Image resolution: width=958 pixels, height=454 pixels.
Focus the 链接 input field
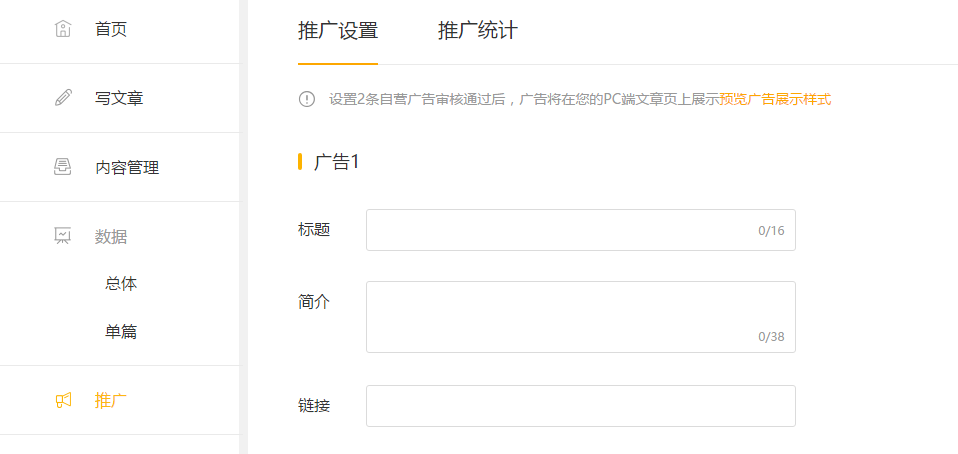pos(580,406)
